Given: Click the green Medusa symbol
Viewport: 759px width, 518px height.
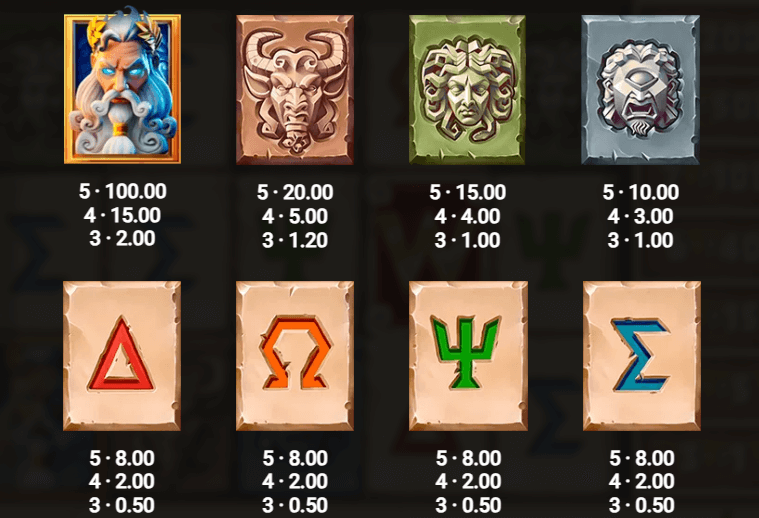Looking at the screenshot, I should coord(468,90).
